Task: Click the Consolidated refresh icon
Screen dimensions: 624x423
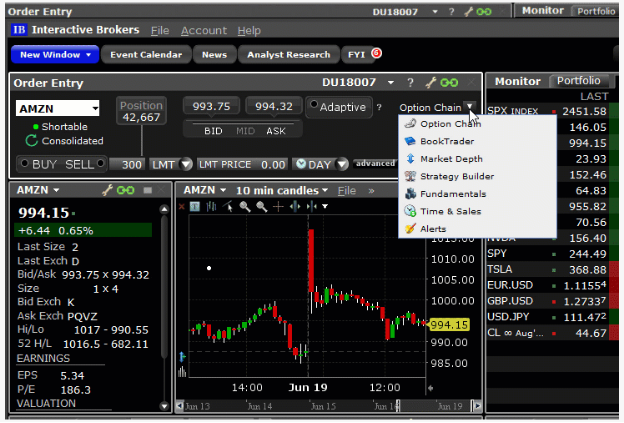Action: coord(31,140)
